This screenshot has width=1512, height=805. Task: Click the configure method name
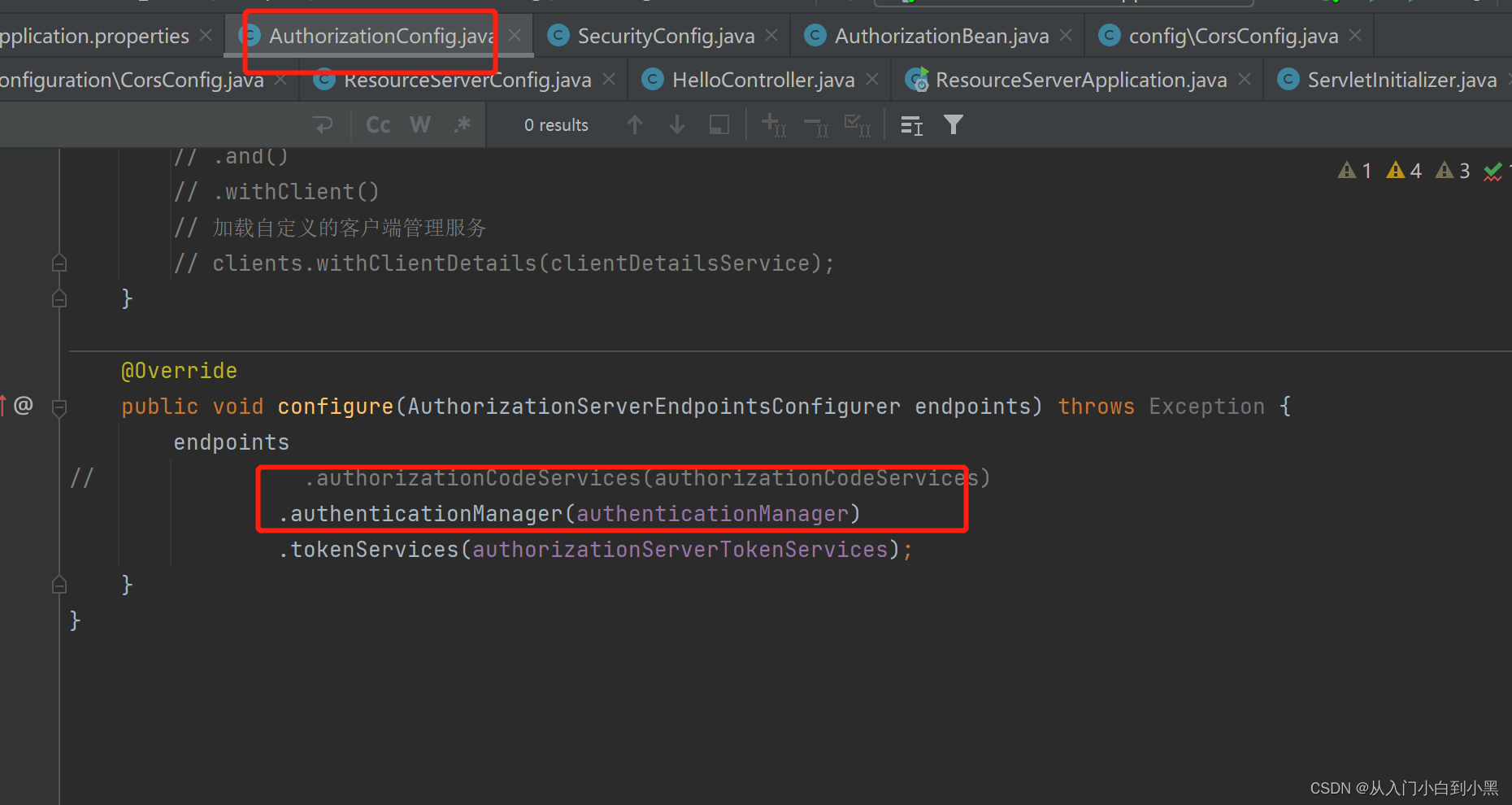click(335, 407)
